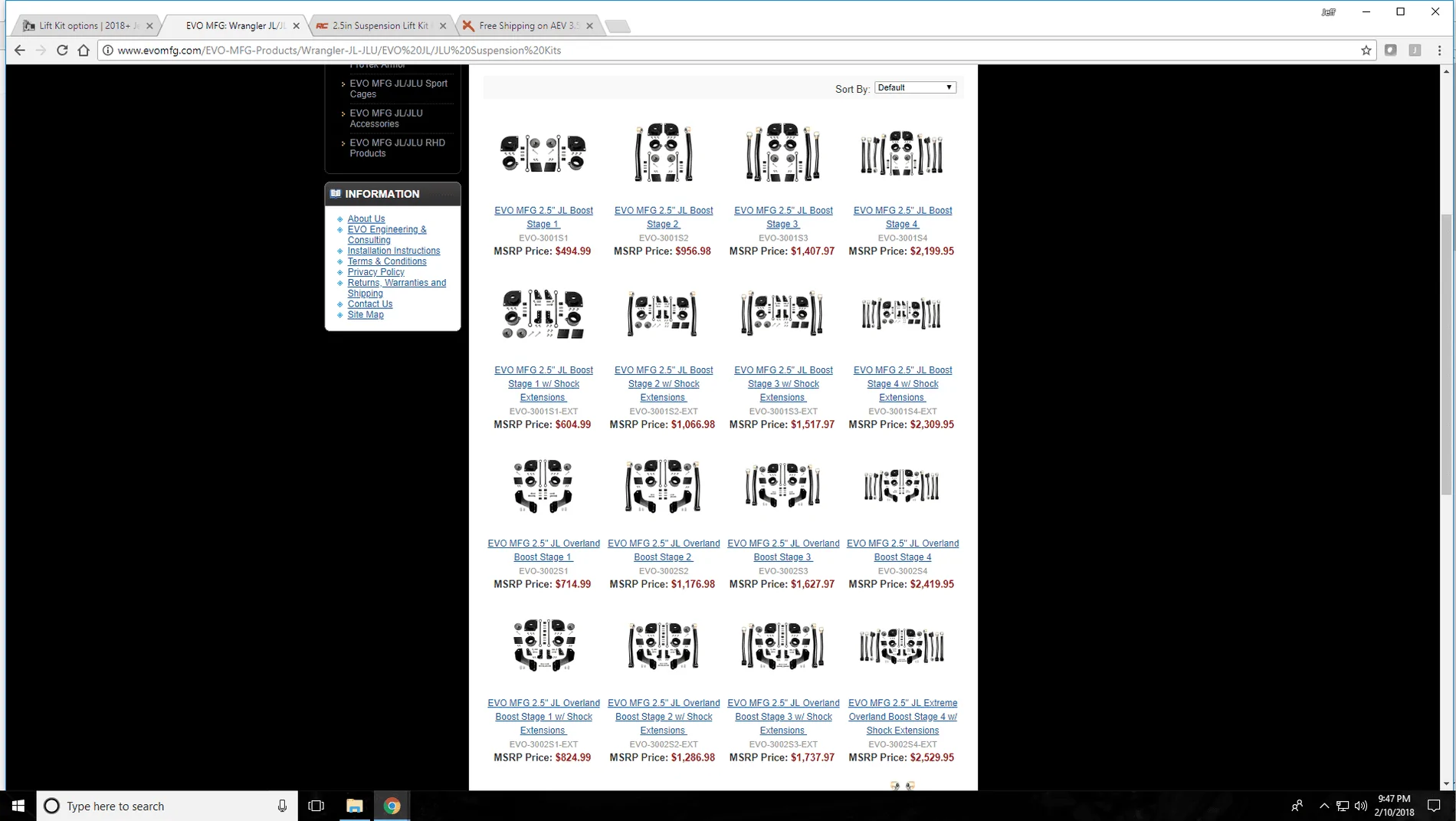Open the network status icon
This screenshot has height=821, width=1456.
coord(1343,806)
